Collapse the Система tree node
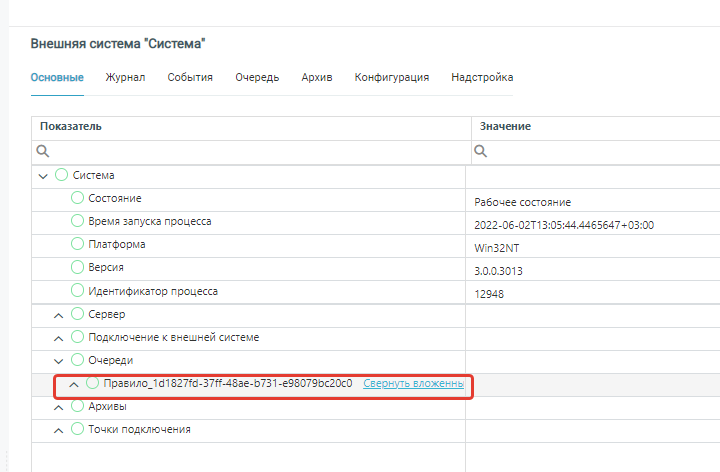720x472 pixels. coord(43,176)
